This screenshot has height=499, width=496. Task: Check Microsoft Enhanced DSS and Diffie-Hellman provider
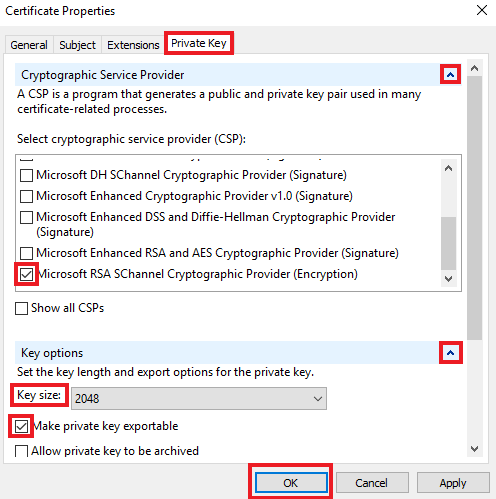[26, 217]
